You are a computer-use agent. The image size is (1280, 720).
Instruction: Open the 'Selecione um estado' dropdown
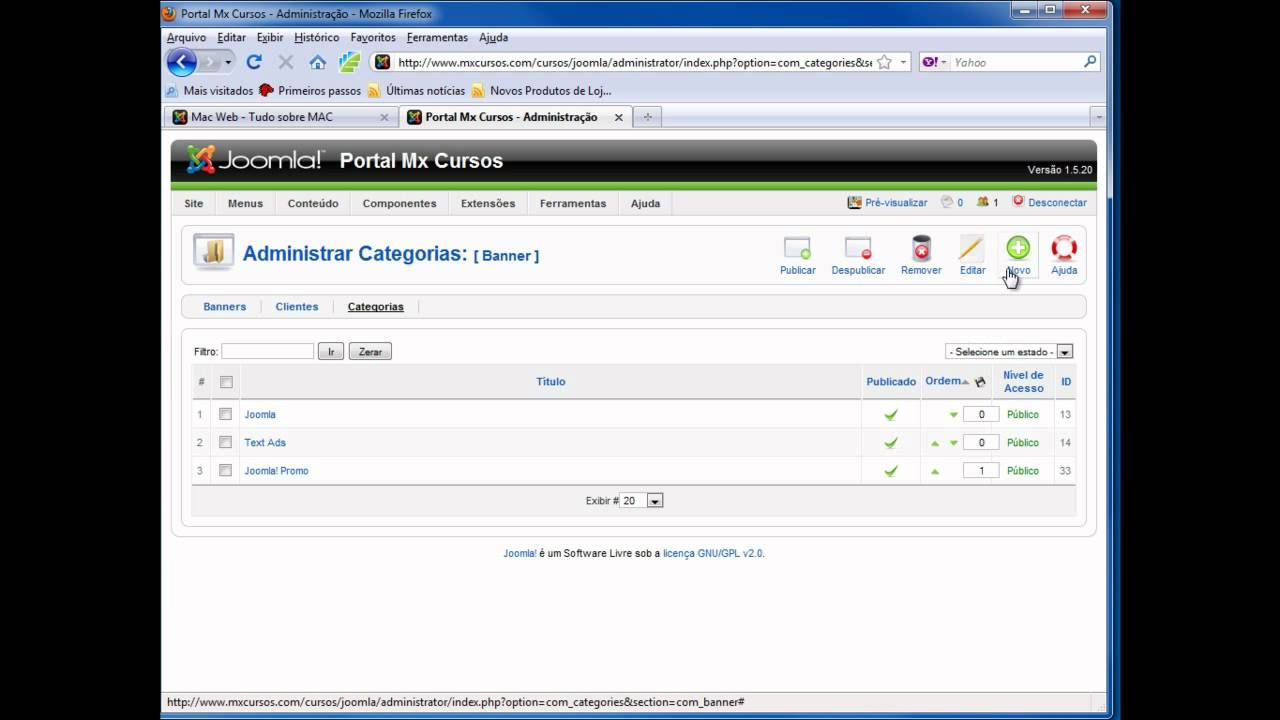1008,352
